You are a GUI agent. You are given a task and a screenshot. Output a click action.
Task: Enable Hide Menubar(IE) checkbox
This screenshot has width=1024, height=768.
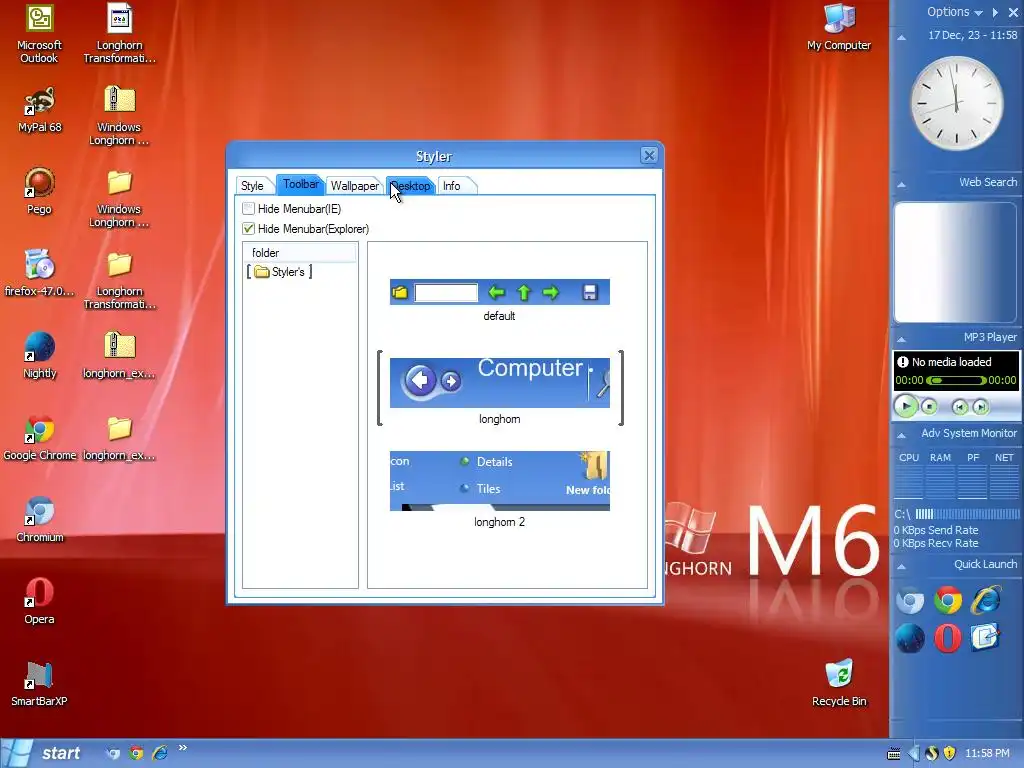point(248,209)
